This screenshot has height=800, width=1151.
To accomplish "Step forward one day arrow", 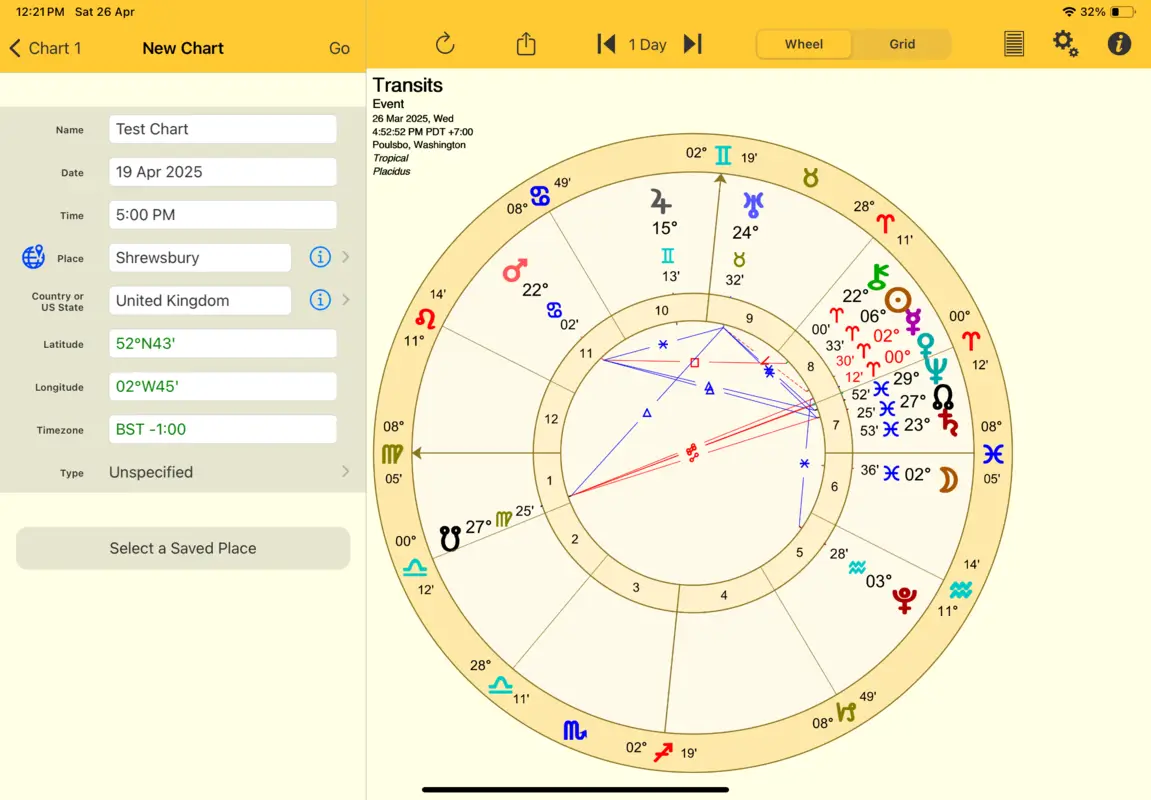I will point(692,44).
